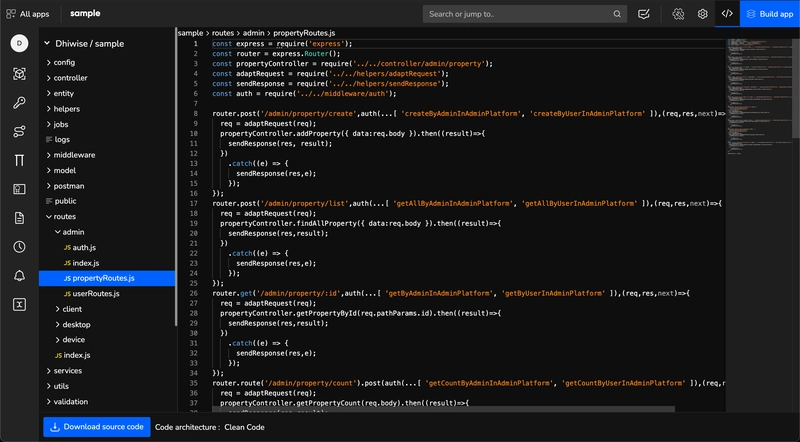This screenshot has width=800, height=442.
Task: Click 'sample' in the breadcrumb path
Action: click(190, 33)
